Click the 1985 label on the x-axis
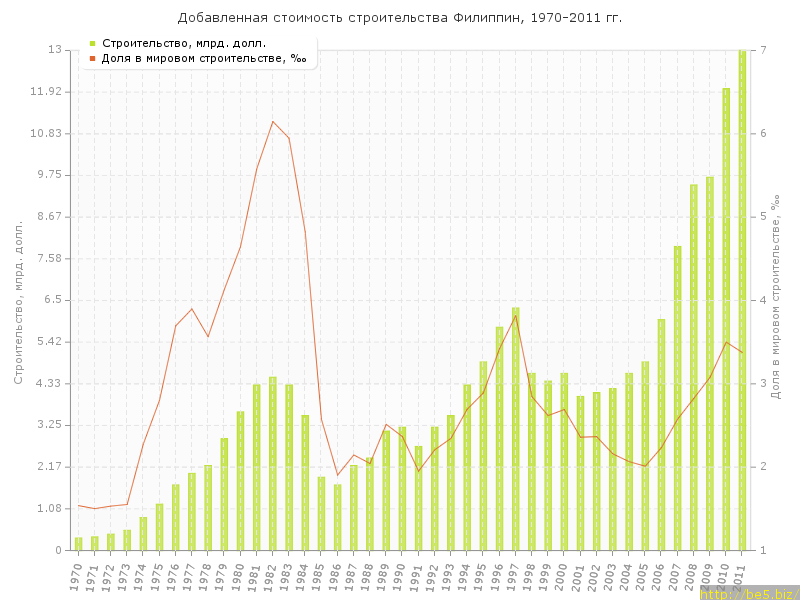800x600 pixels. point(319,577)
